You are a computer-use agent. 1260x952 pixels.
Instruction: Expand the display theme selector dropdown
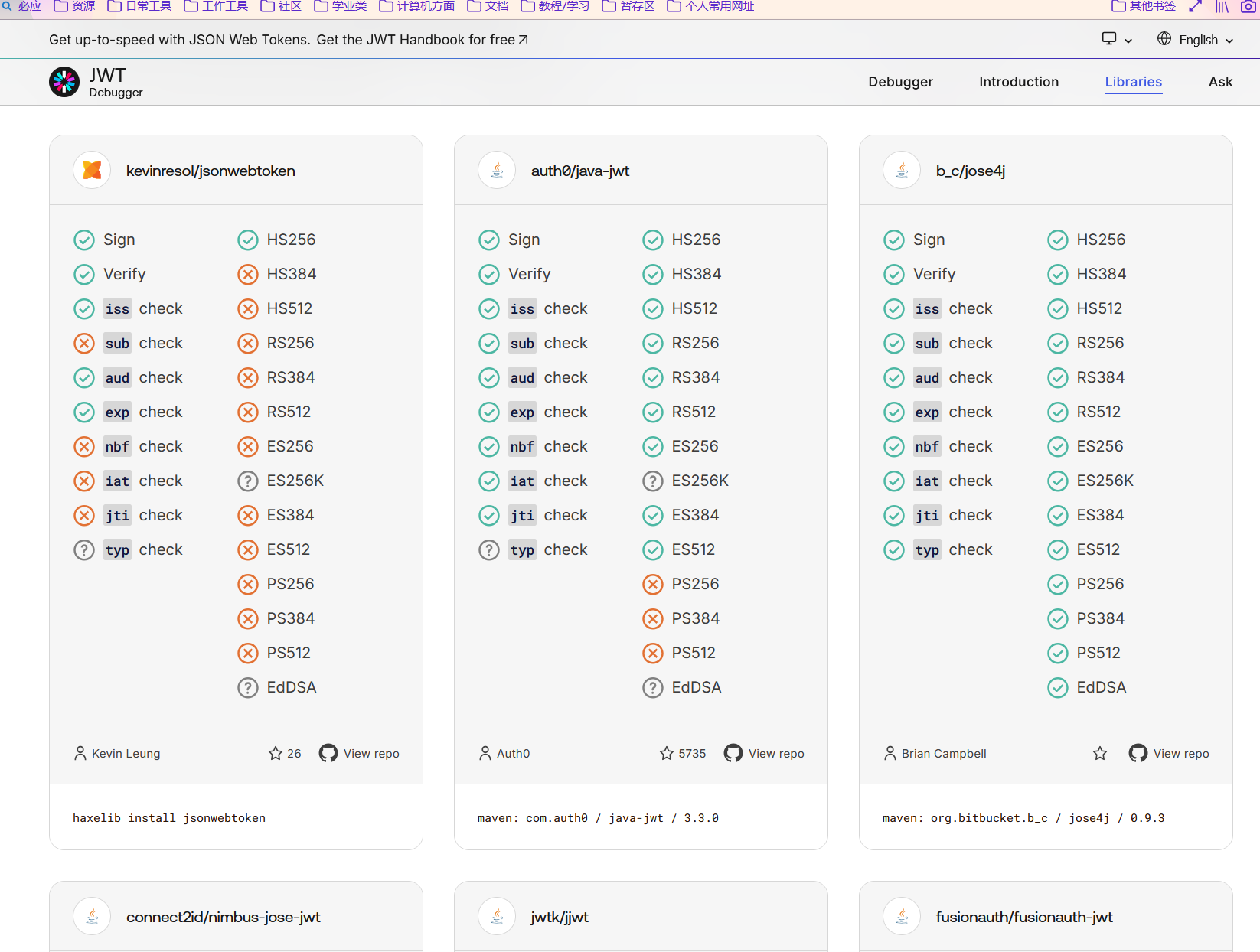[1117, 40]
